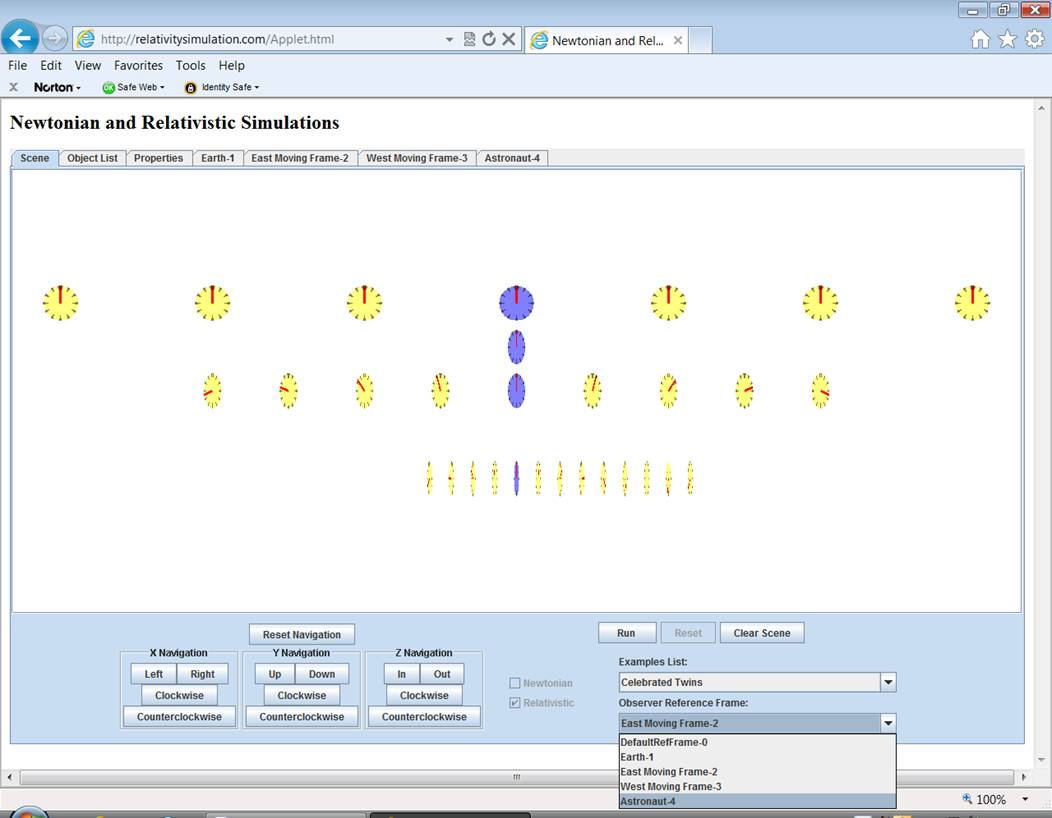The image size is (1052, 818).
Task: Click the large blue clock in the scene
Action: (516, 302)
